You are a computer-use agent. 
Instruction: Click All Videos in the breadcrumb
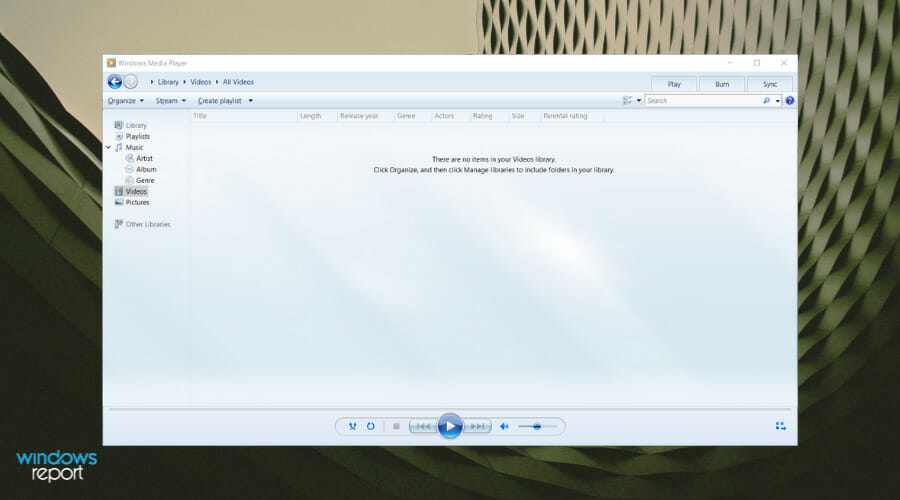[238, 82]
